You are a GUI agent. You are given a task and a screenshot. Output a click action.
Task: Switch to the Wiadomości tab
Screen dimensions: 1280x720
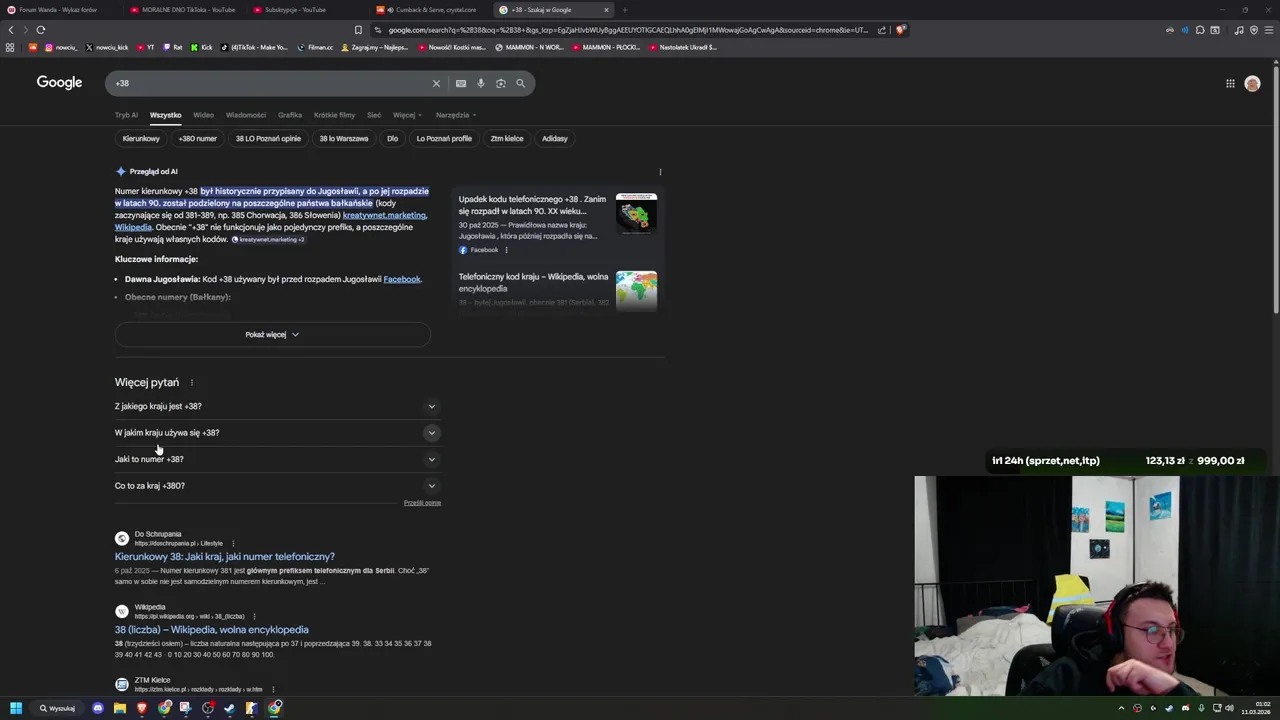tap(246, 115)
